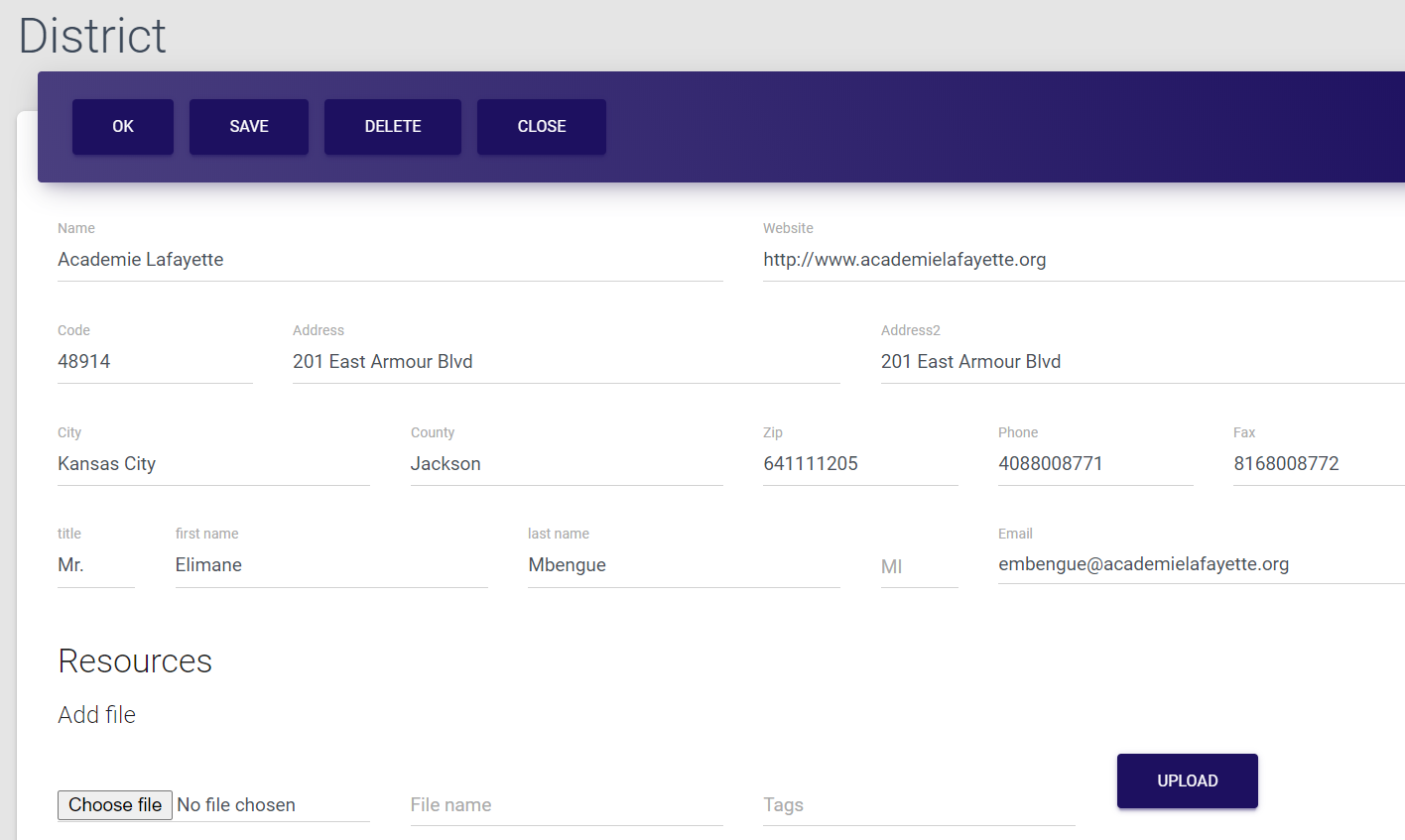
Task: Open the Choose file picker
Action: 115,804
